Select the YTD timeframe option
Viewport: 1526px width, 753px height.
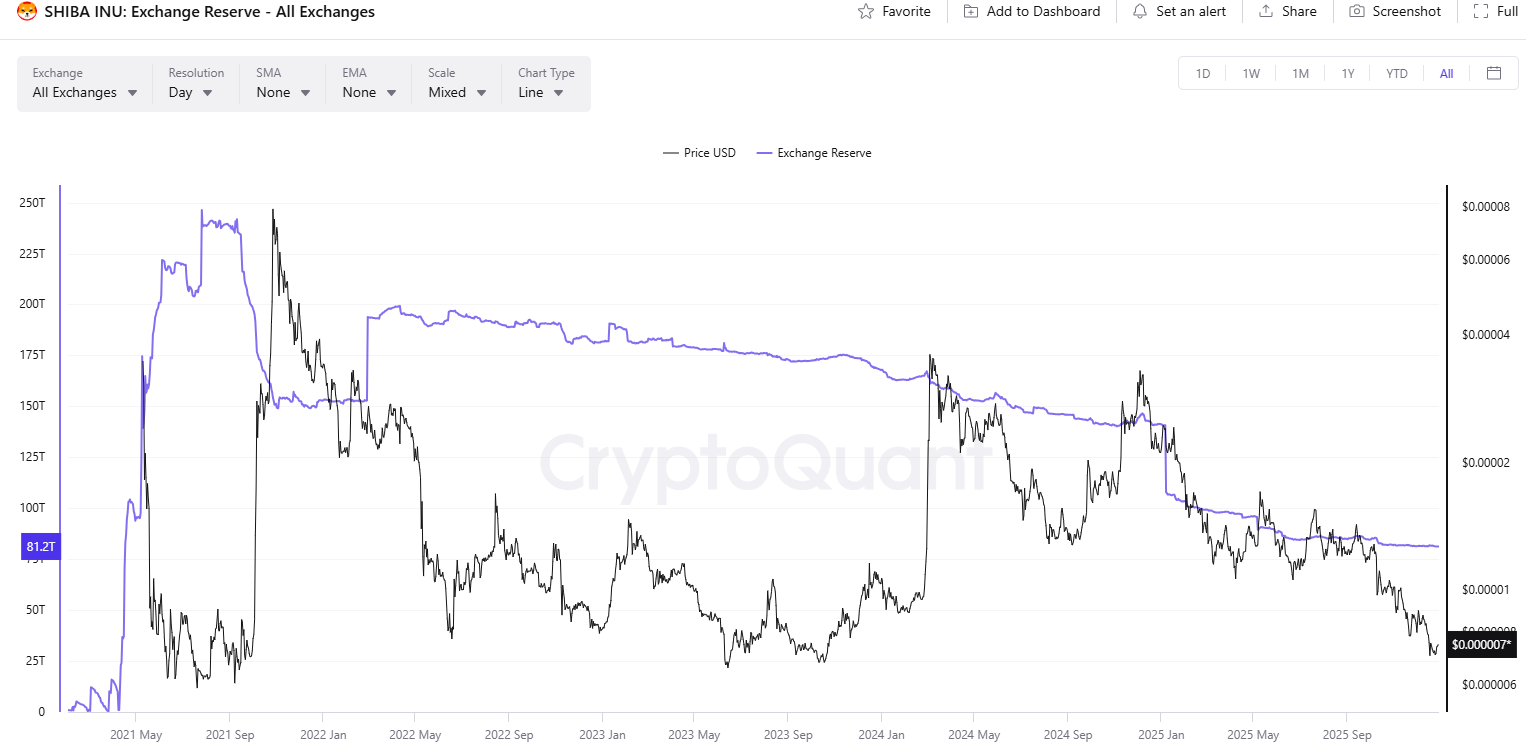[1396, 72]
